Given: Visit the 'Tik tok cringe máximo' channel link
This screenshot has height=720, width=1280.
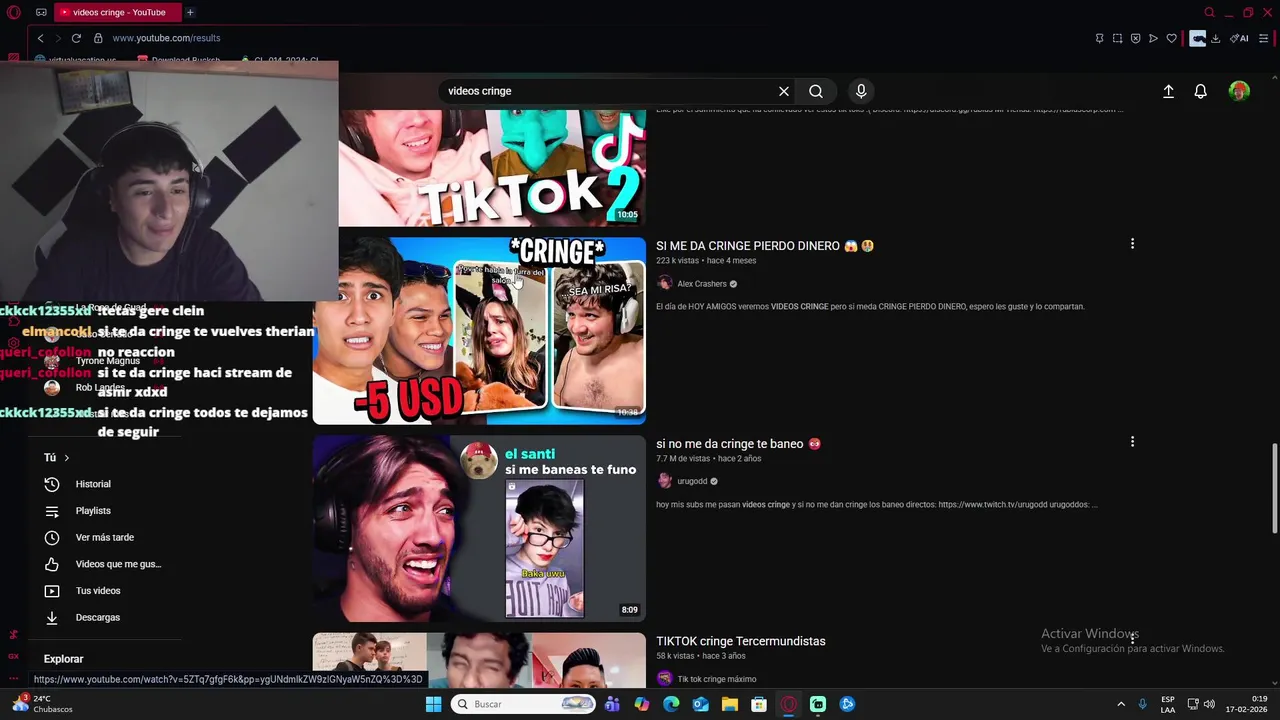Looking at the screenshot, I should coord(717,679).
